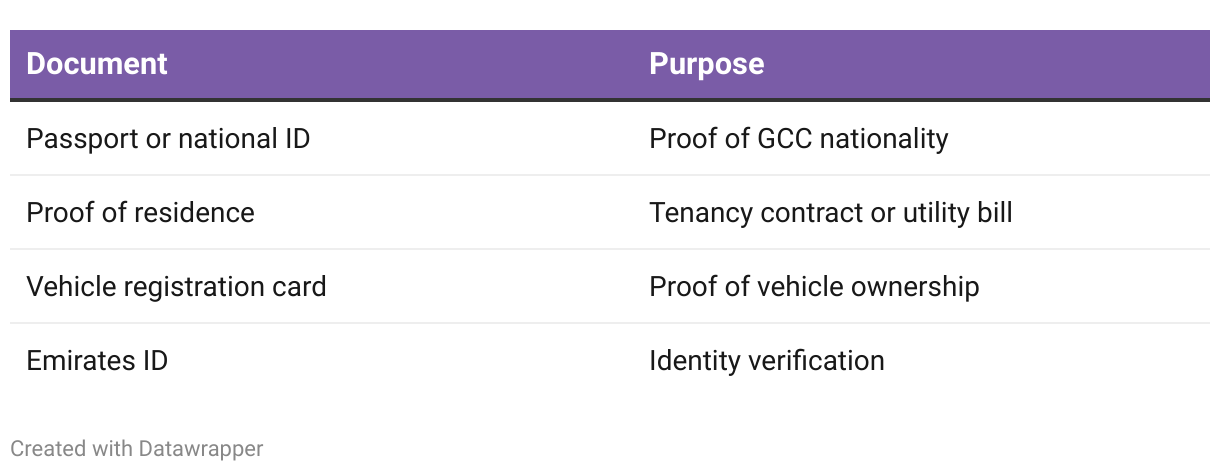Select the Identity verification cell
The image size is (1220, 472).
(x=767, y=360)
